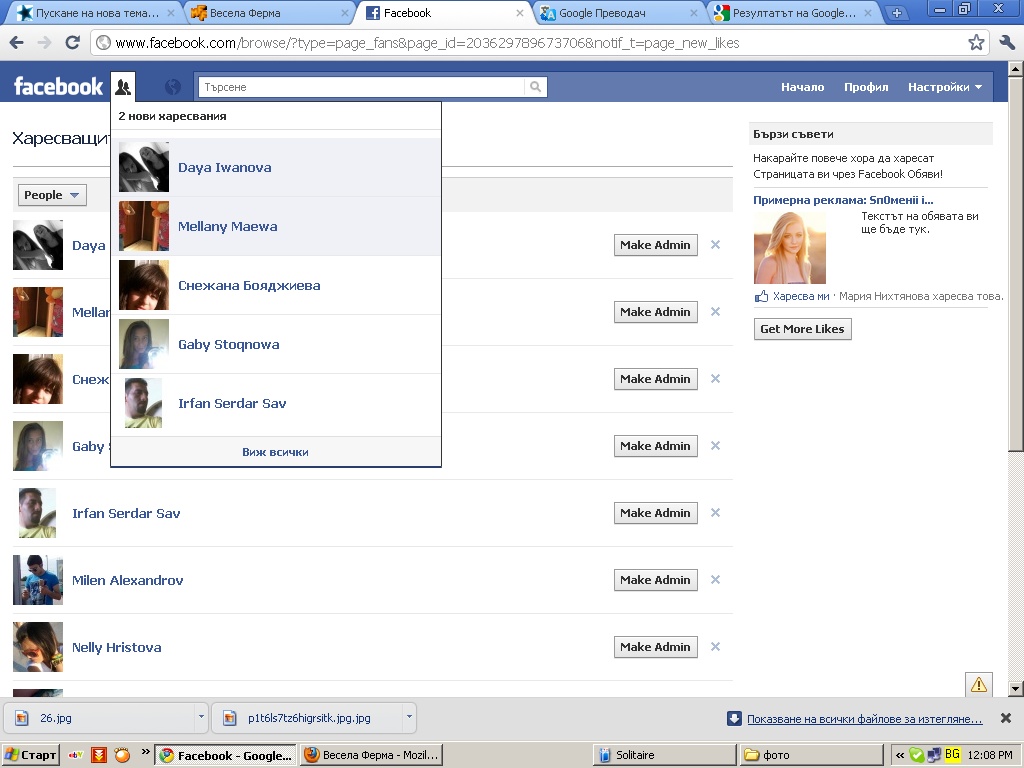This screenshot has height=768, width=1024.
Task: Open Профил in header
Action: [x=866, y=87]
